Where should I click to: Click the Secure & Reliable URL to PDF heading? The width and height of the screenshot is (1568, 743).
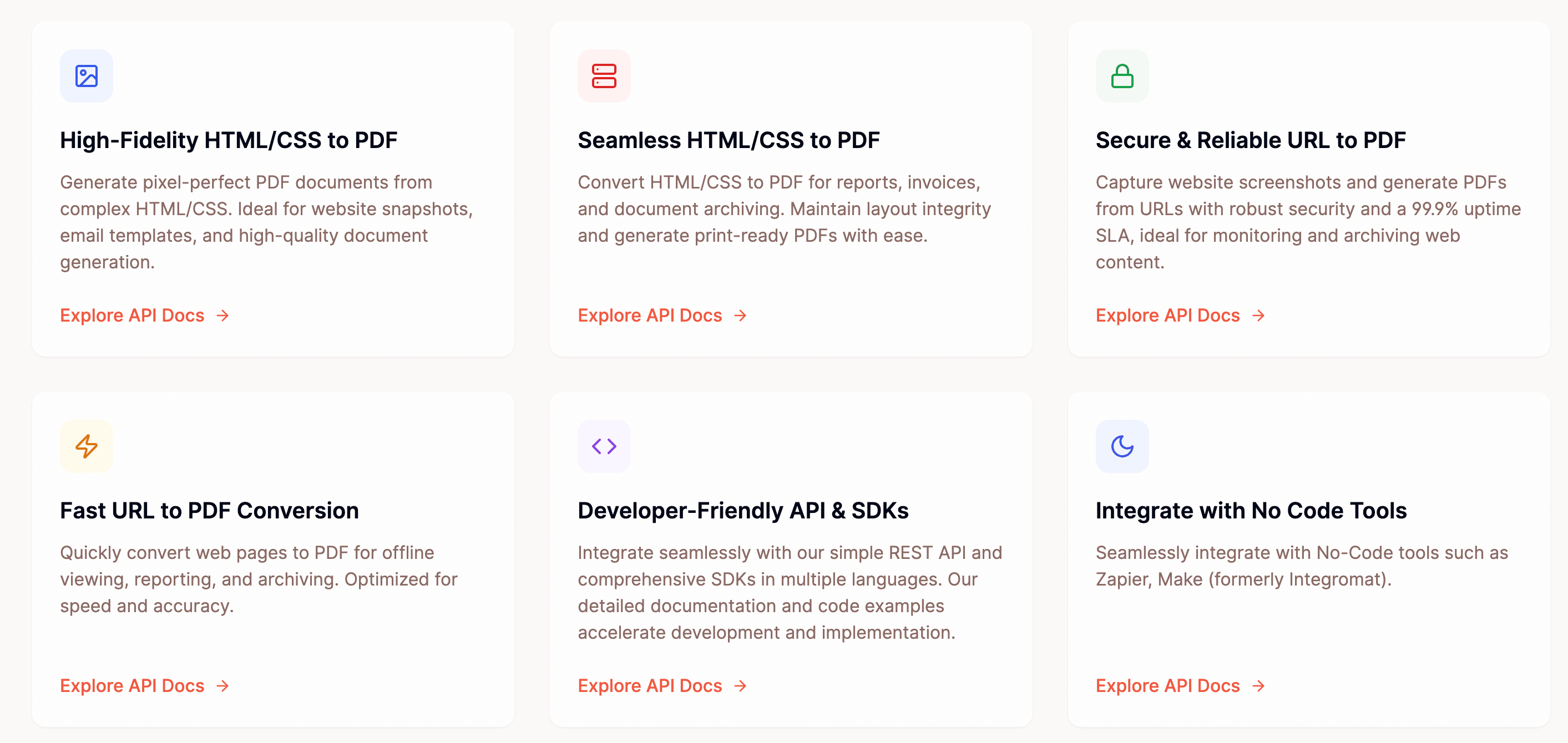point(1250,140)
